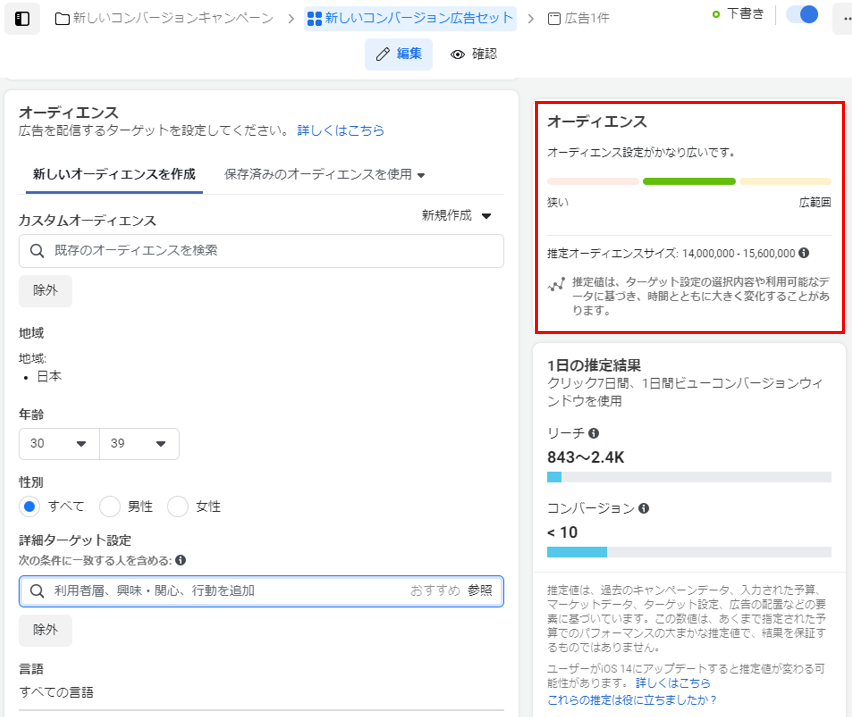Toggle the ad set on/off switch
The width and height of the screenshot is (852, 717).
pyautogui.click(x=802, y=15)
